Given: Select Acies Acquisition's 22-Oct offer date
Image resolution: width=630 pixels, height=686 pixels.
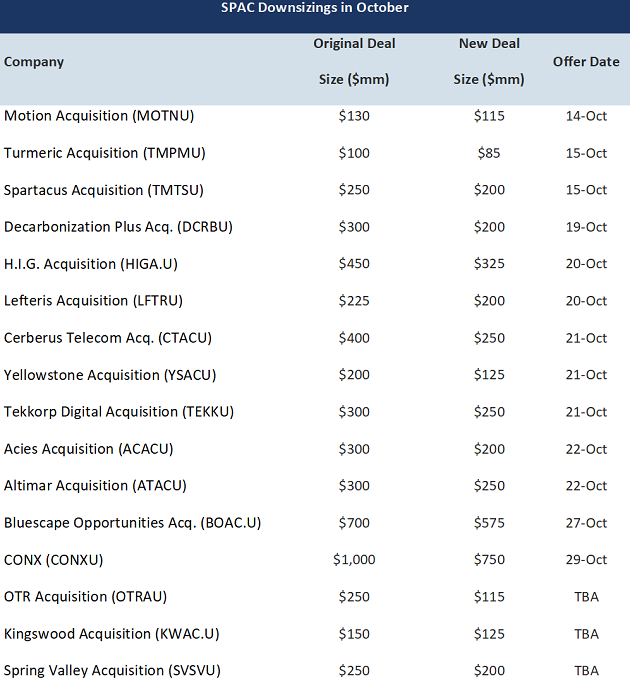Looking at the screenshot, I should [586, 449].
